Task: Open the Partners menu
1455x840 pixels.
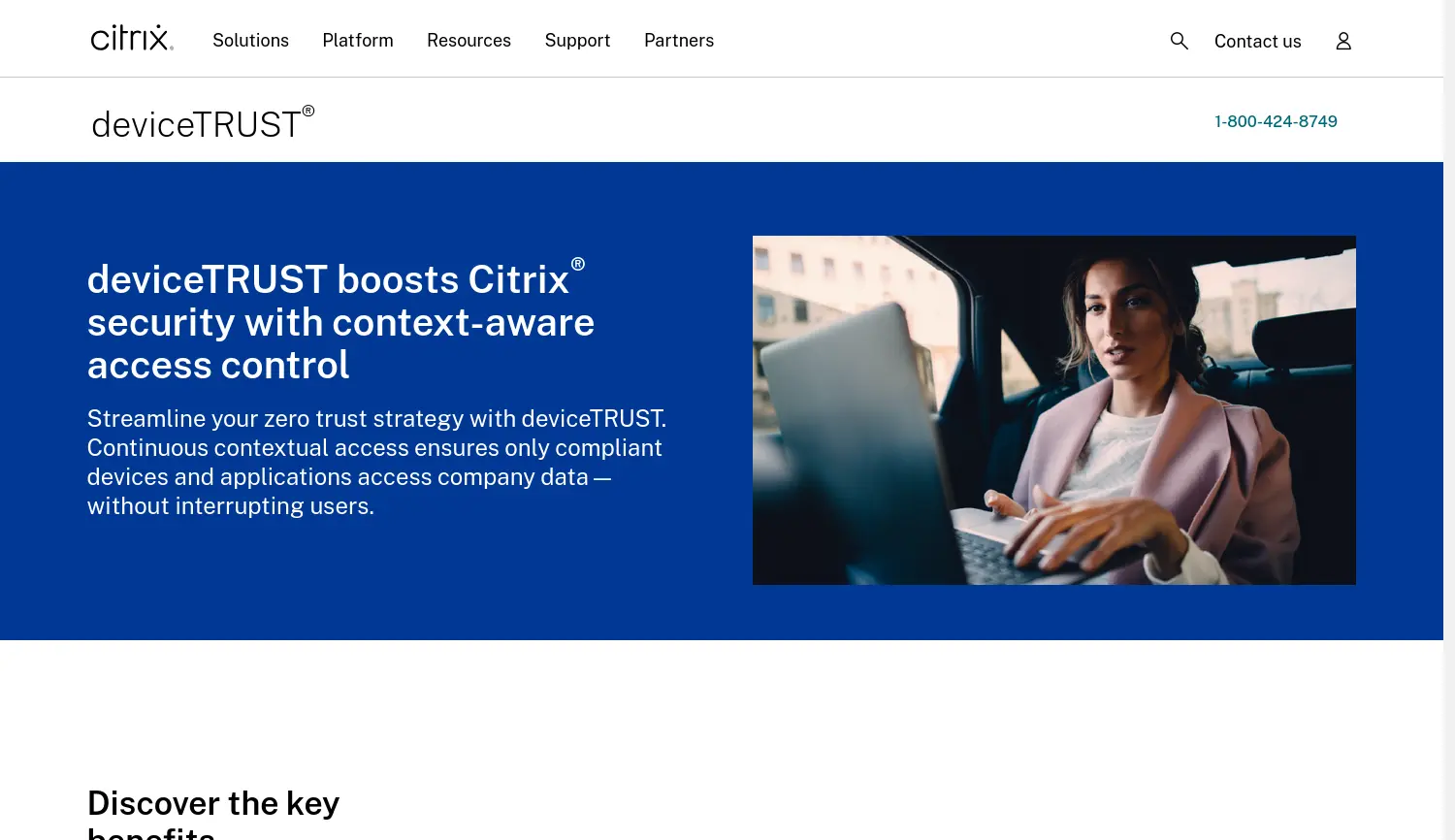Action: (x=679, y=41)
